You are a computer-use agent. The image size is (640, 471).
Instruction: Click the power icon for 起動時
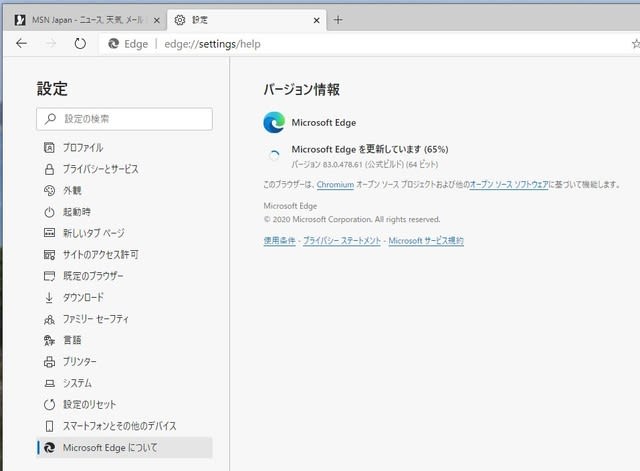tap(49, 212)
